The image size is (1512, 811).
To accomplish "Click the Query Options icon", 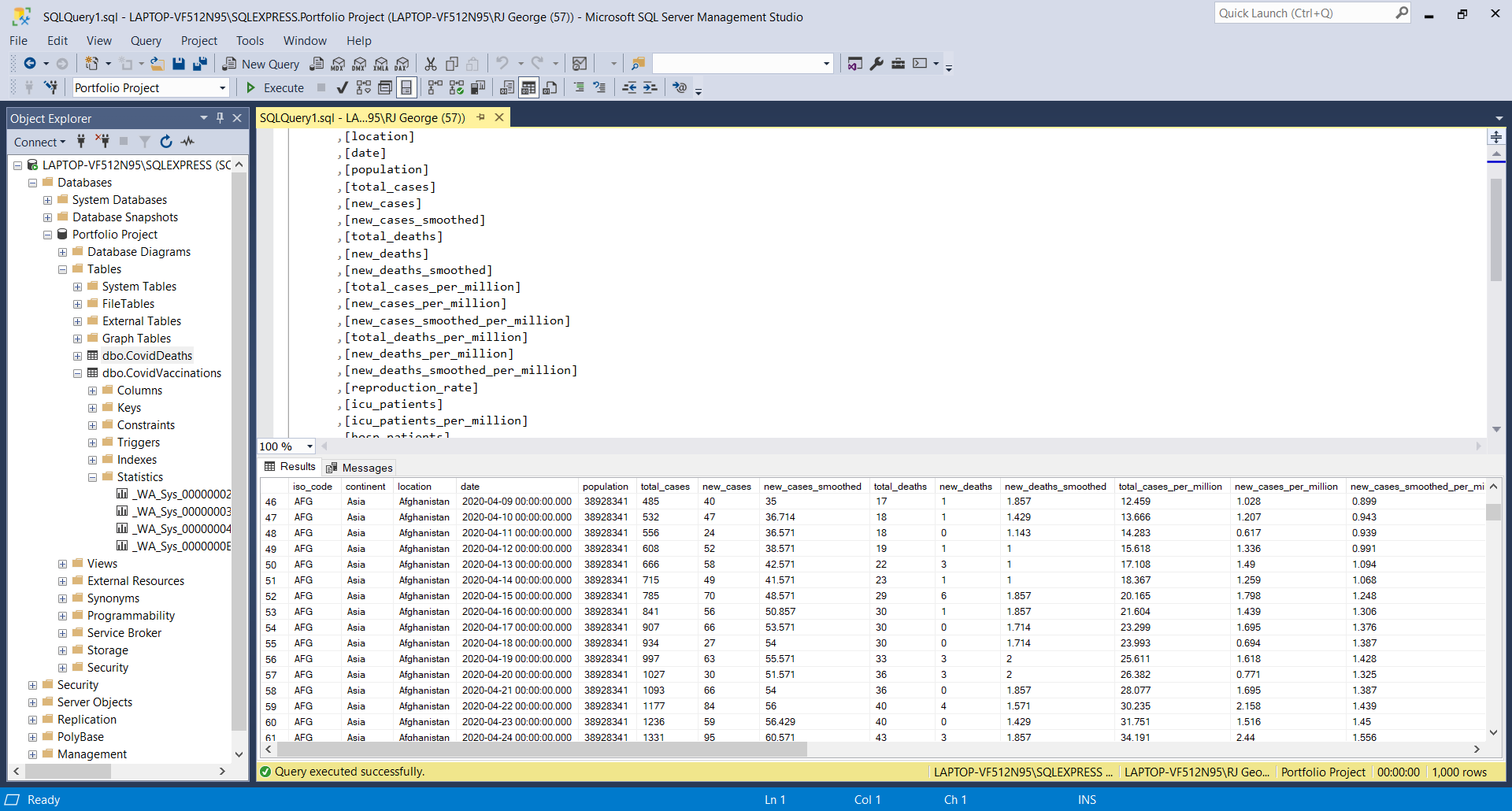I will coord(385,87).
